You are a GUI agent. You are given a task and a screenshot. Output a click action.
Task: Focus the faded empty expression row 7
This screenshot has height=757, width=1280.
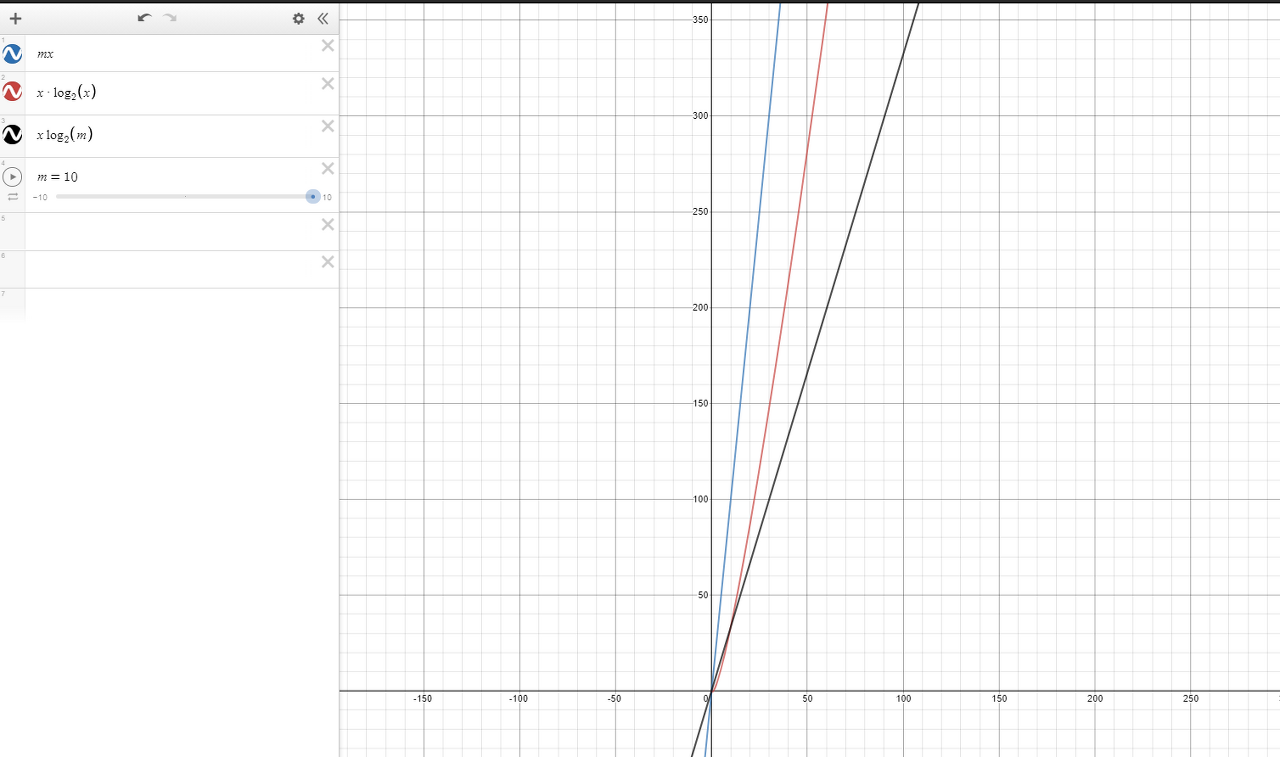pyautogui.click(x=172, y=305)
